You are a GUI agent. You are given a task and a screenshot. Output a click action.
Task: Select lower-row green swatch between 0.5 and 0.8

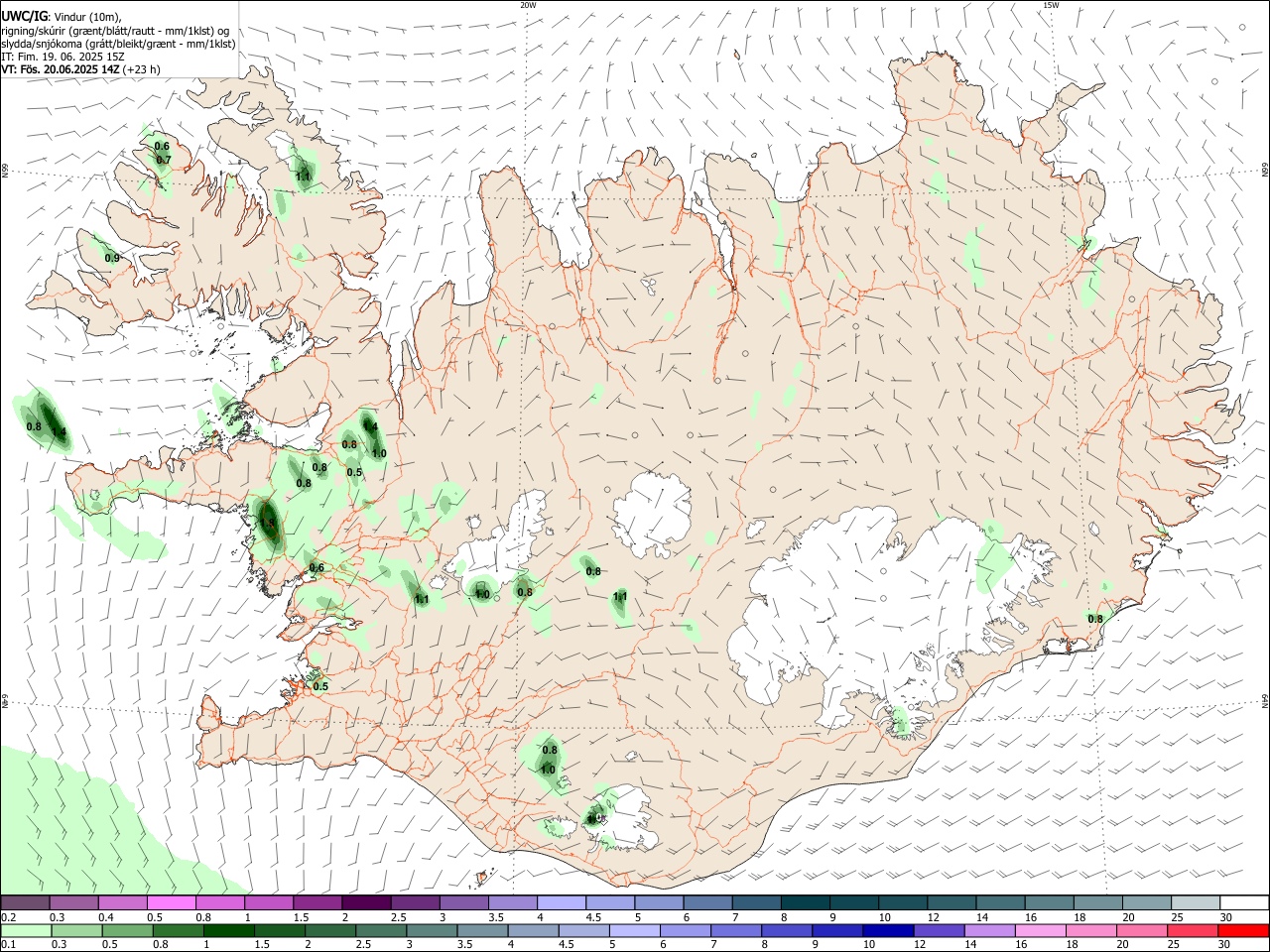click(x=129, y=930)
